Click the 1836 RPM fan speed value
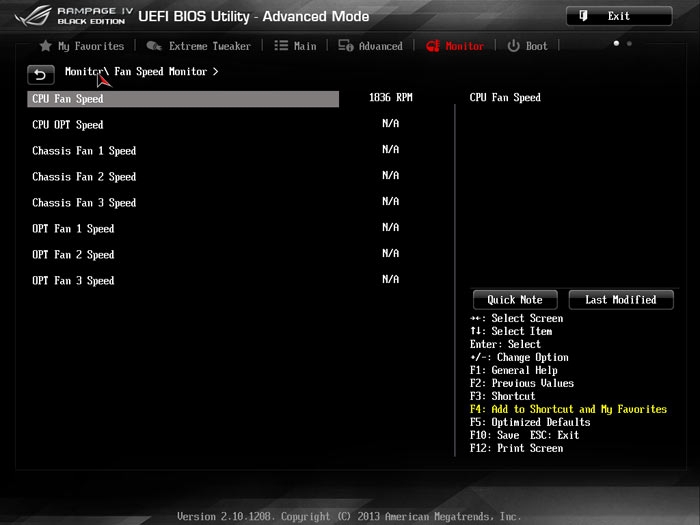The width and height of the screenshot is (700, 525). click(390, 98)
